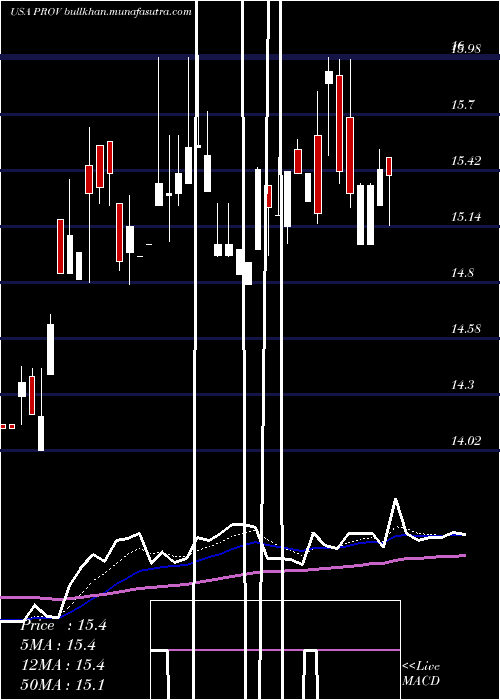Click the 14.3 price axis label

point(462,385)
